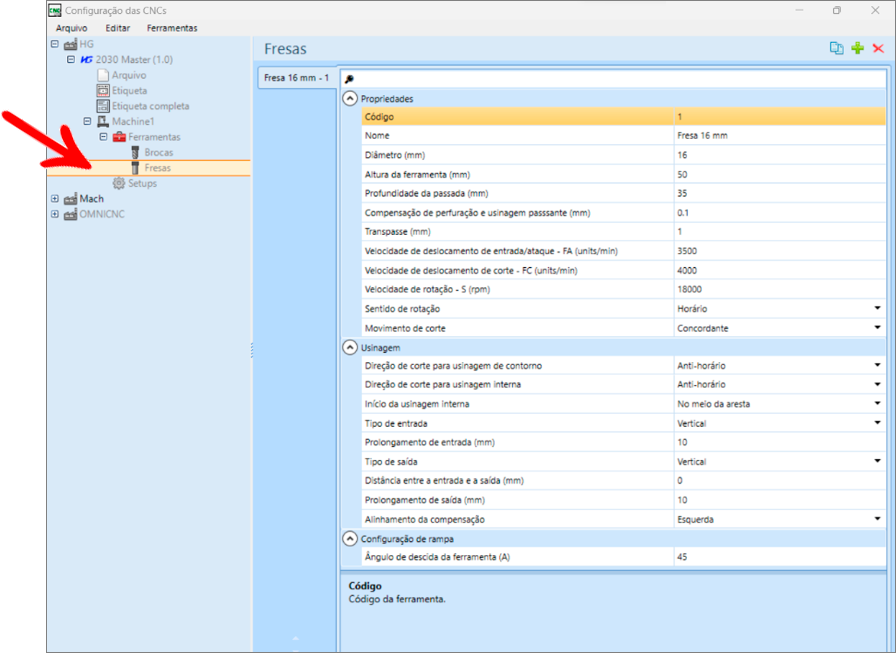Click the wrench search icon above properties
The height and width of the screenshot is (653, 896).
coord(349,79)
